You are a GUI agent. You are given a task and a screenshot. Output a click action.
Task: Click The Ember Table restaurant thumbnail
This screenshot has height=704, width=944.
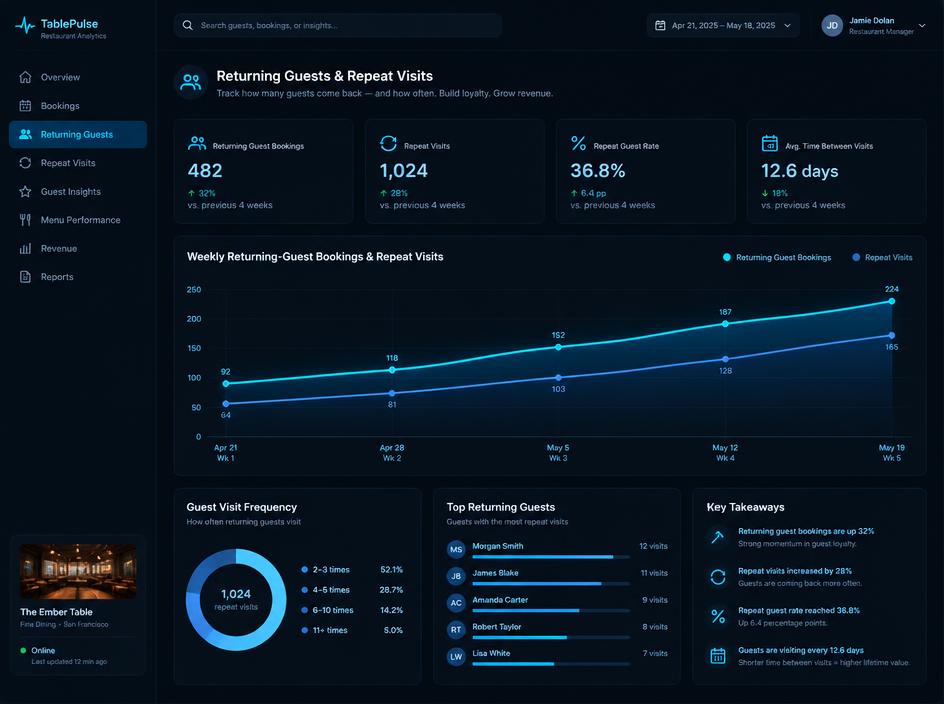point(78,572)
